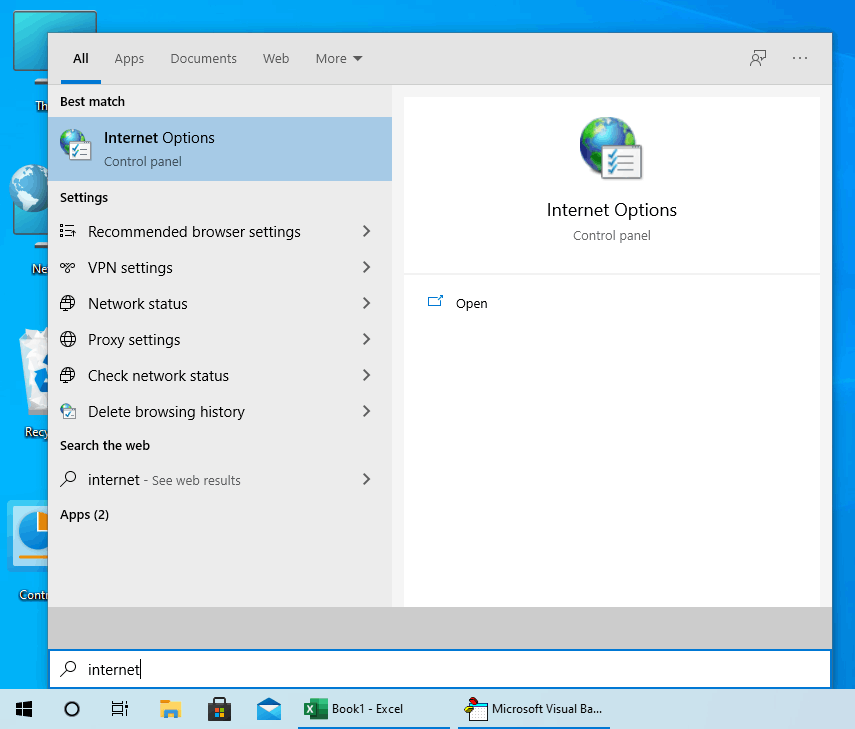Switch to the Documents search tab
Viewport: 855px width, 729px height.
(203, 58)
